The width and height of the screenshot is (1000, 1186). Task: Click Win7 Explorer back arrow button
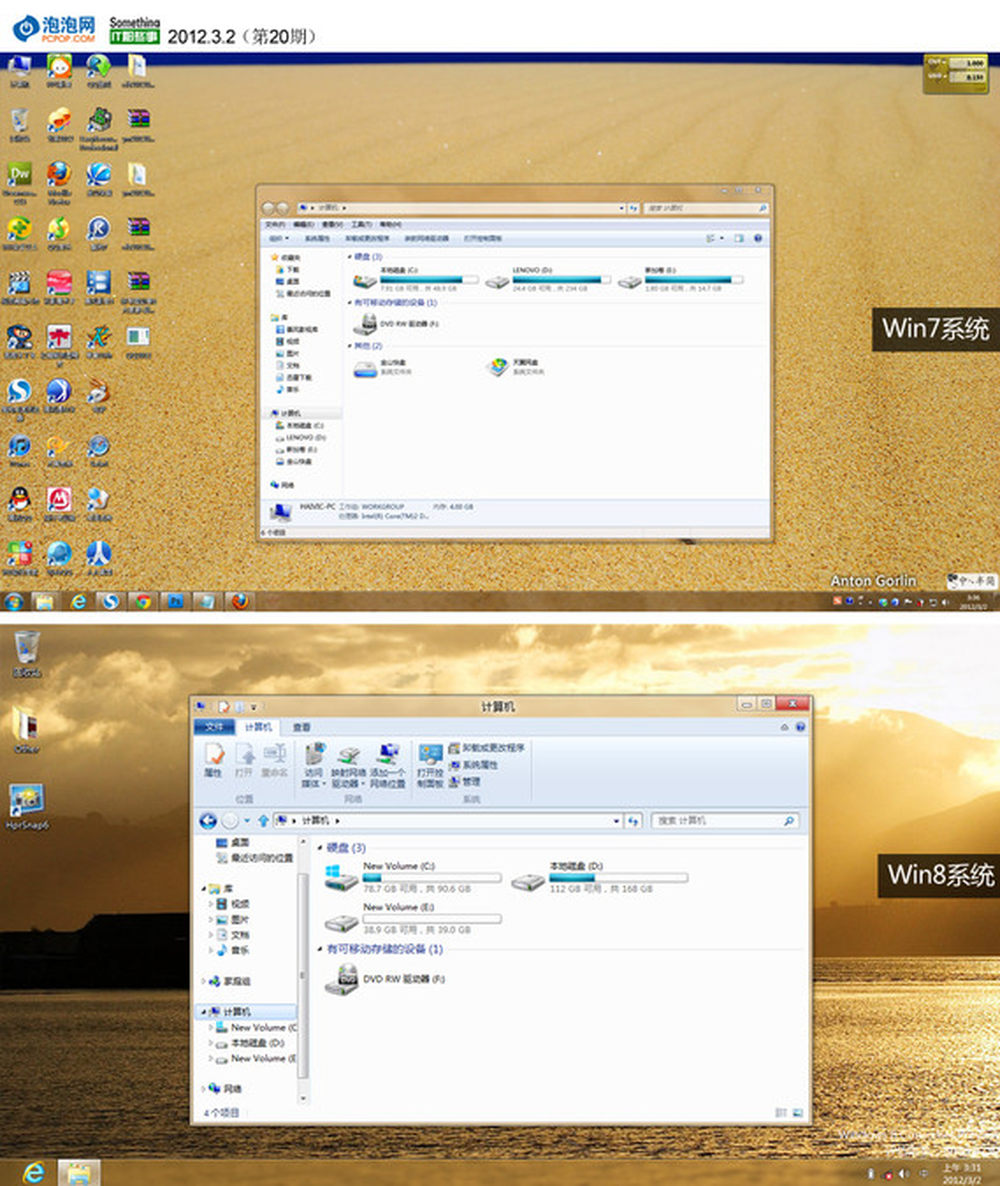(268, 207)
